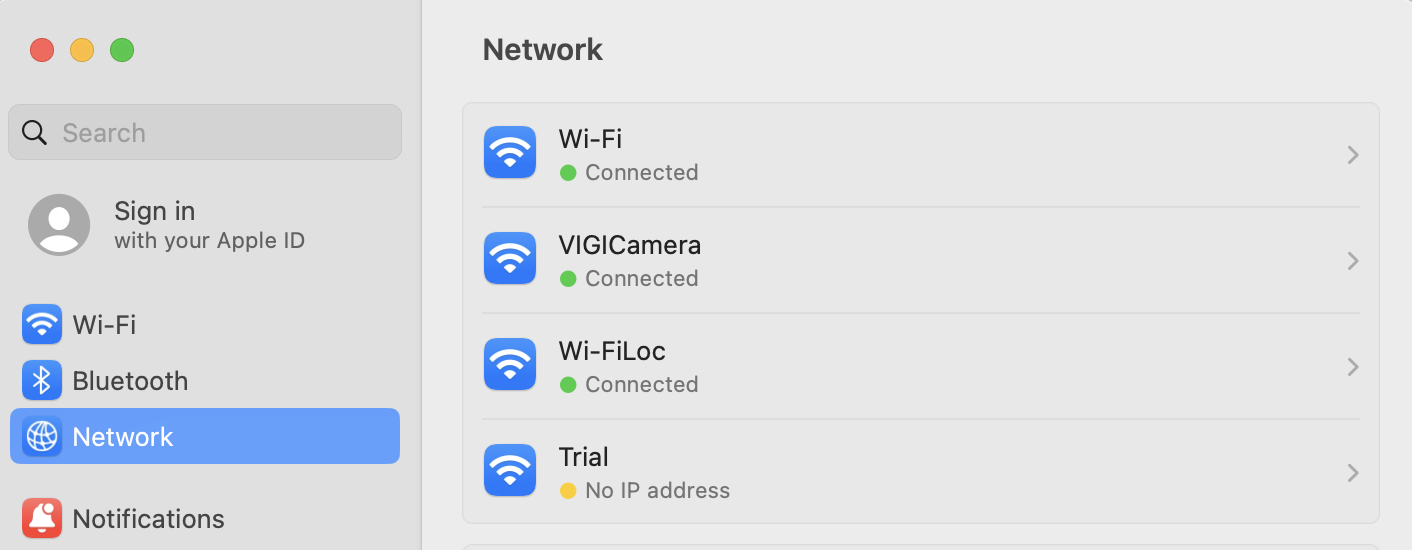The height and width of the screenshot is (550, 1412).
Task: Sign in with your Apple ID
Action: pos(208,225)
